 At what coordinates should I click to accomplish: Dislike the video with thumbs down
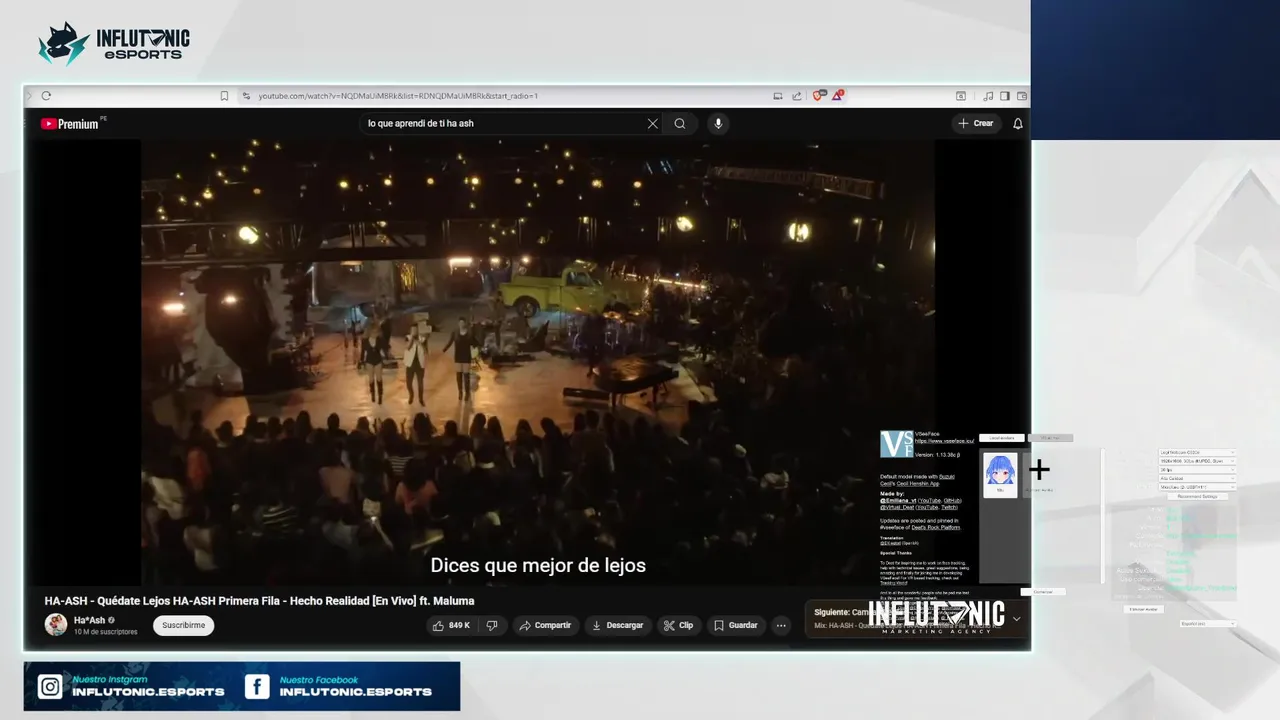pyautogui.click(x=492, y=625)
